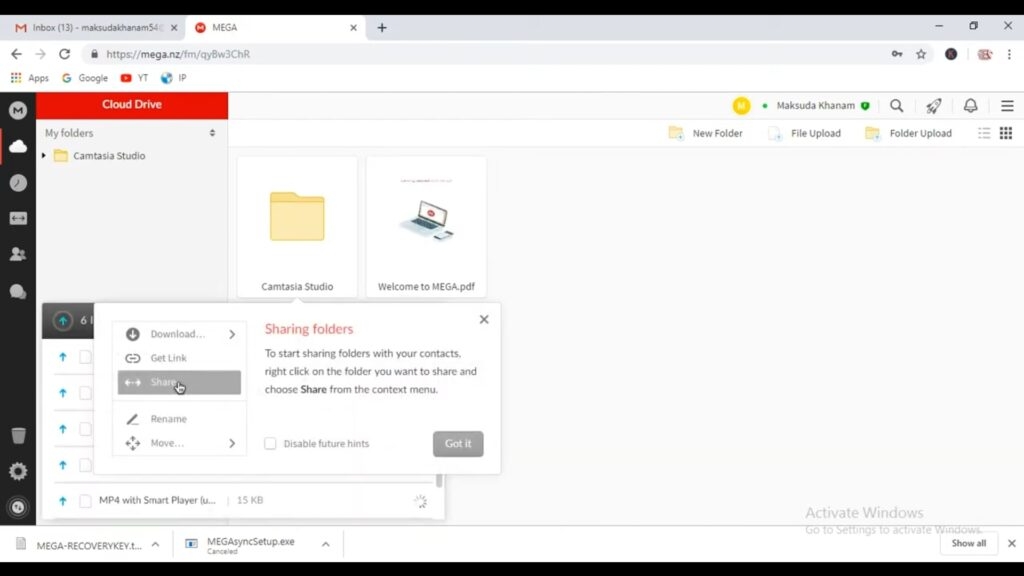Click the rocket upgrade icon
The image size is (1024, 576).
tap(933, 106)
